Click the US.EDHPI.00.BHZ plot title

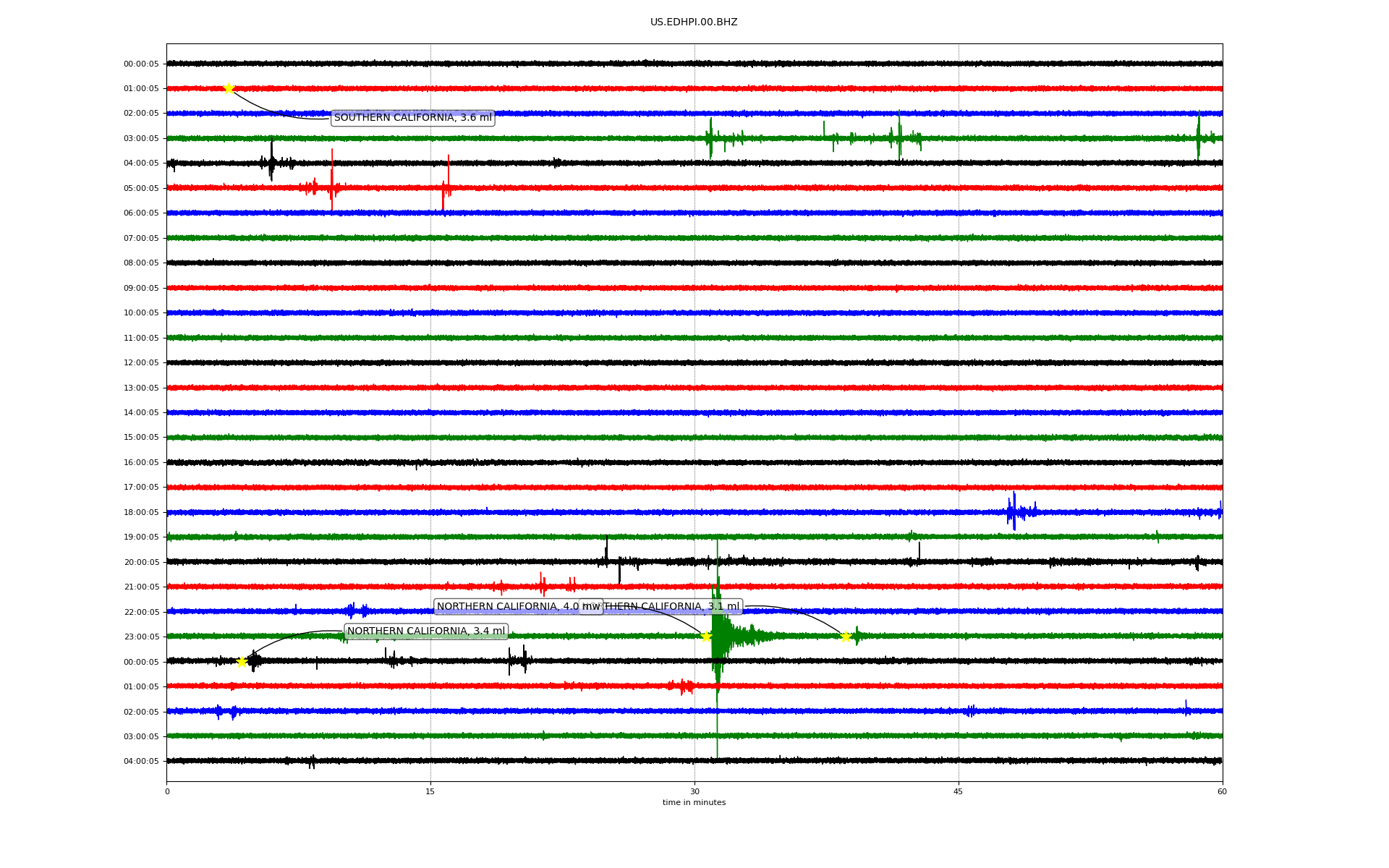click(x=693, y=22)
